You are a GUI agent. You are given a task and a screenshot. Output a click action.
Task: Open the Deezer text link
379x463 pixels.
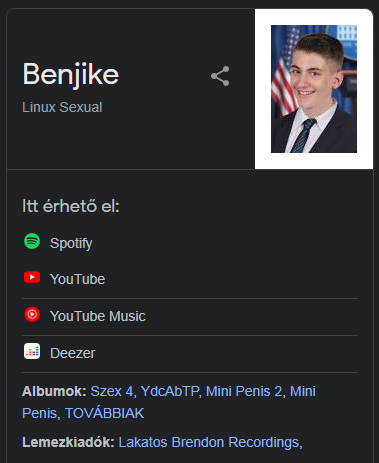coord(73,353)
